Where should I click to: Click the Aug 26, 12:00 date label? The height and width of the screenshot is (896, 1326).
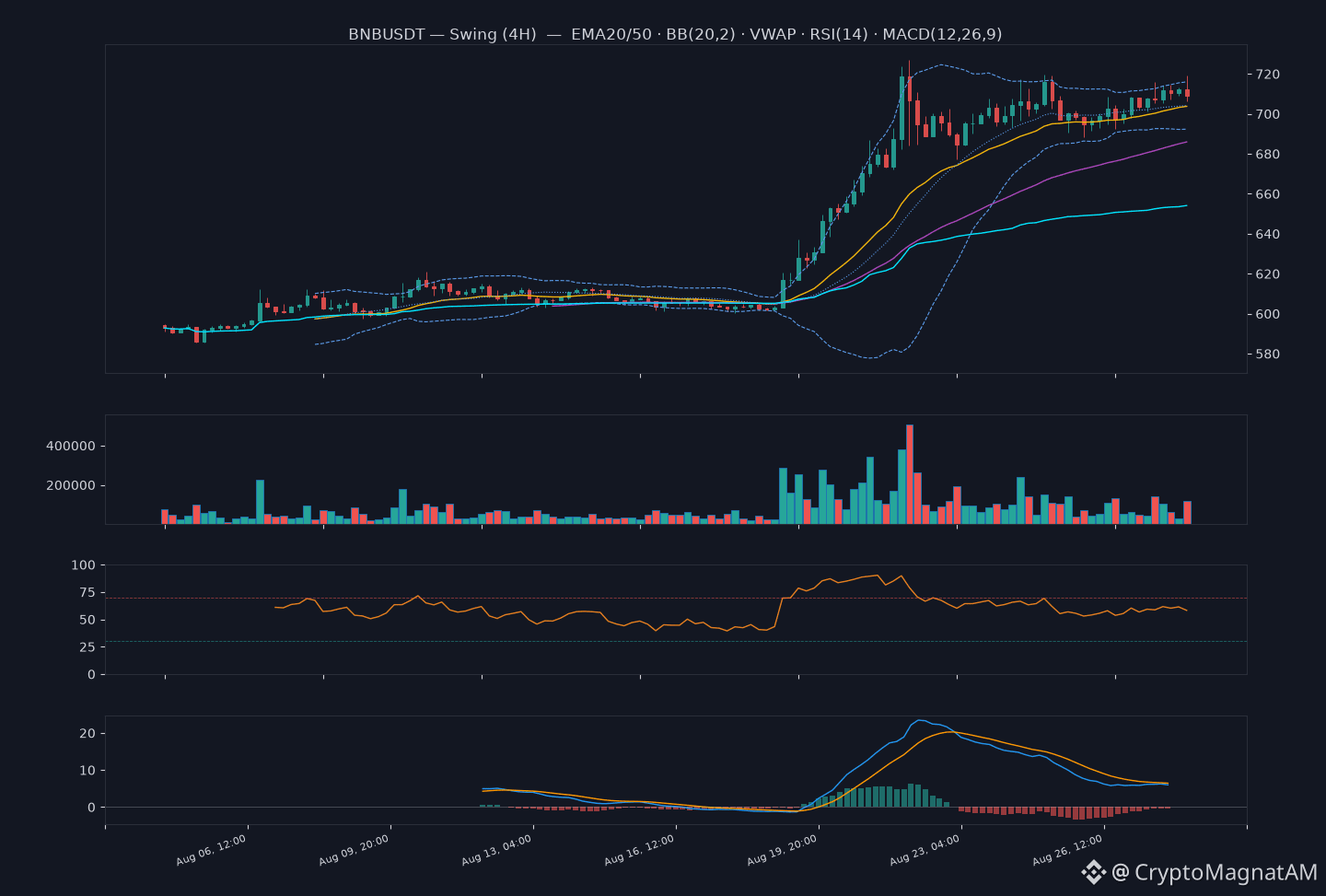click(1068, 850)
